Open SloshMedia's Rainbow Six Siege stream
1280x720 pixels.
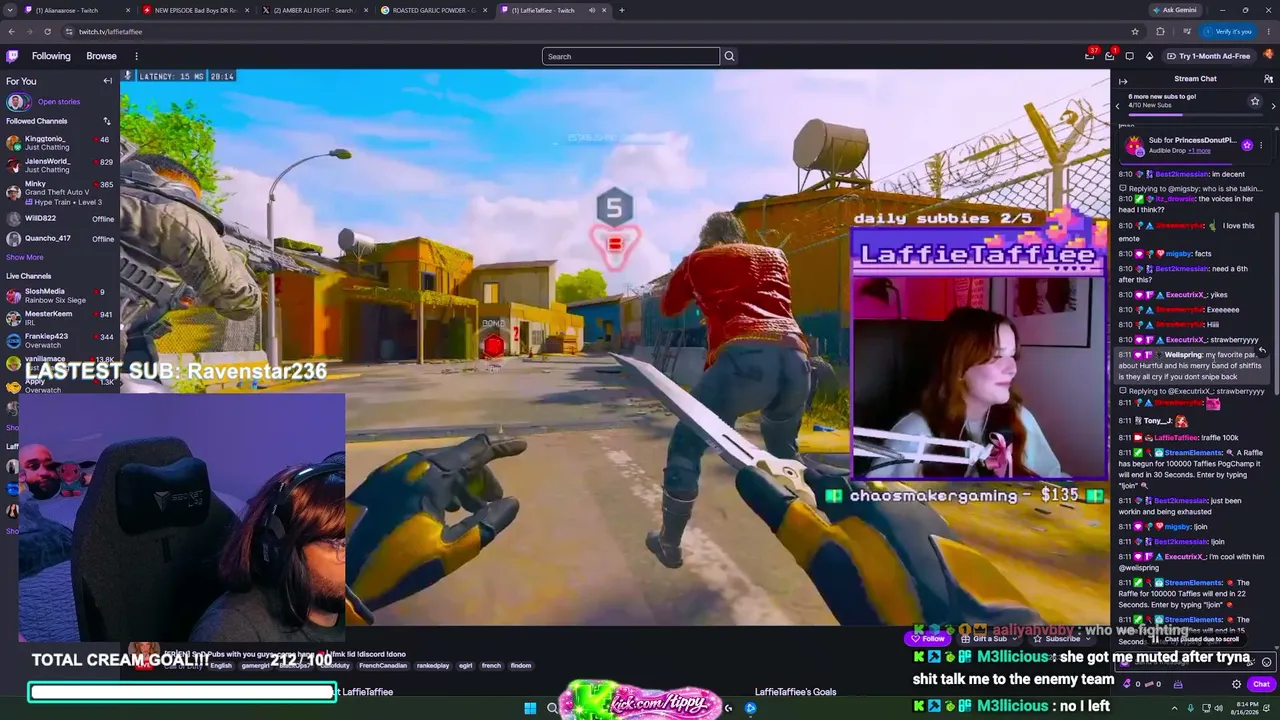(x=59, y=296)
